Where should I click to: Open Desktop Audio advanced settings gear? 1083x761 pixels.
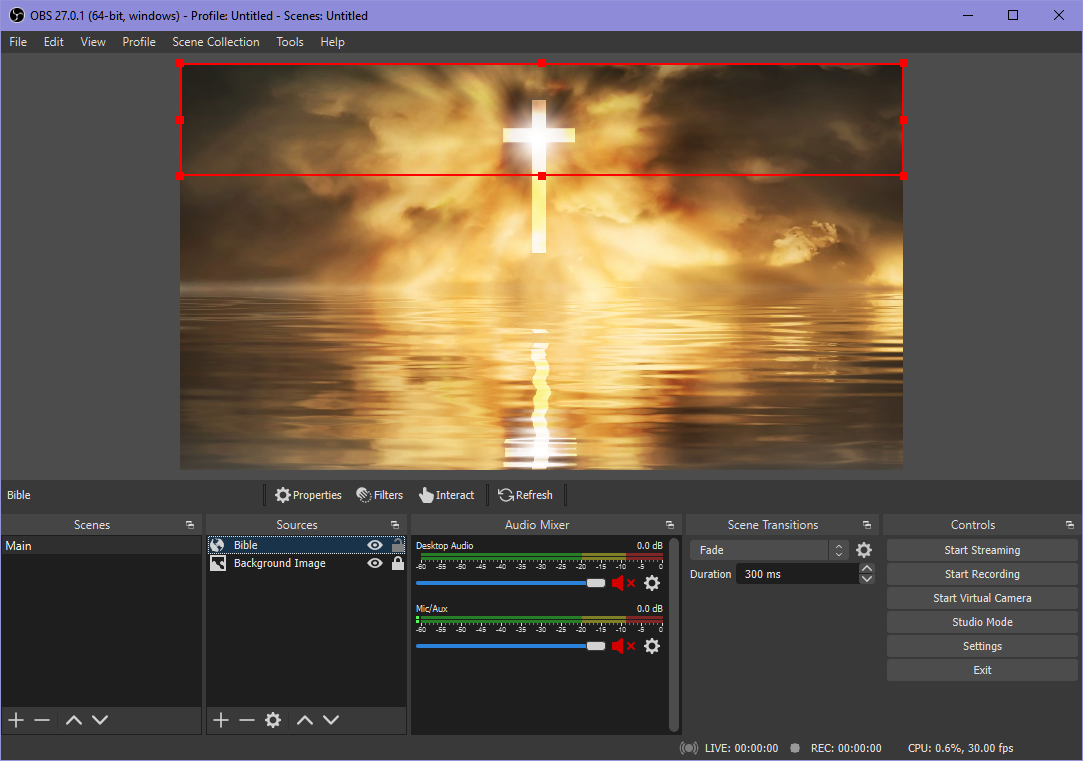pyautogui.click(x=651, y=583)
